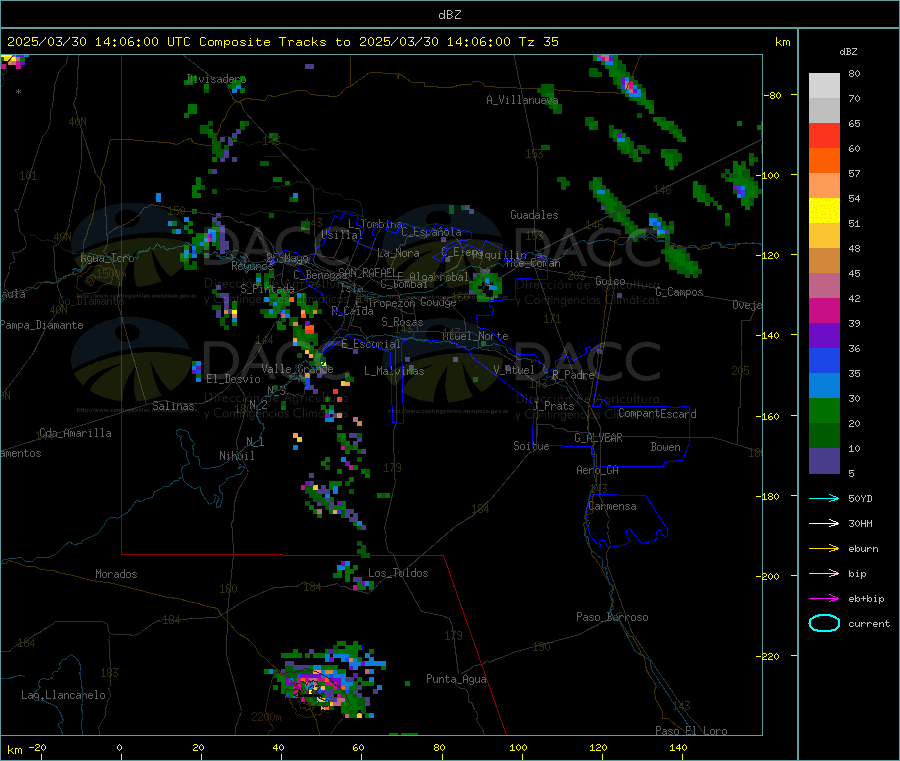
Task: Click the cyan current ellipse icon
Action: pyautogui.click(x=824, y=623)
